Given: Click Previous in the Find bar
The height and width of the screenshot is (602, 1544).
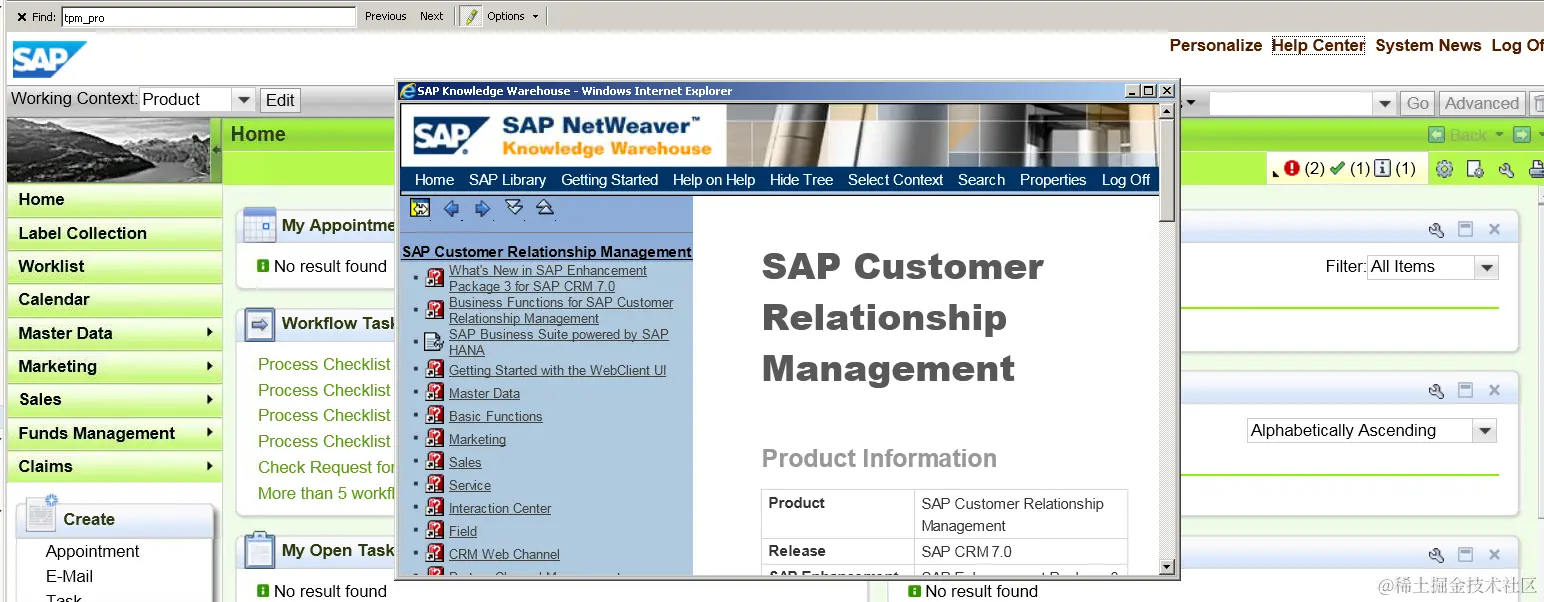Looking at the screenshot, I should (385, 16).
